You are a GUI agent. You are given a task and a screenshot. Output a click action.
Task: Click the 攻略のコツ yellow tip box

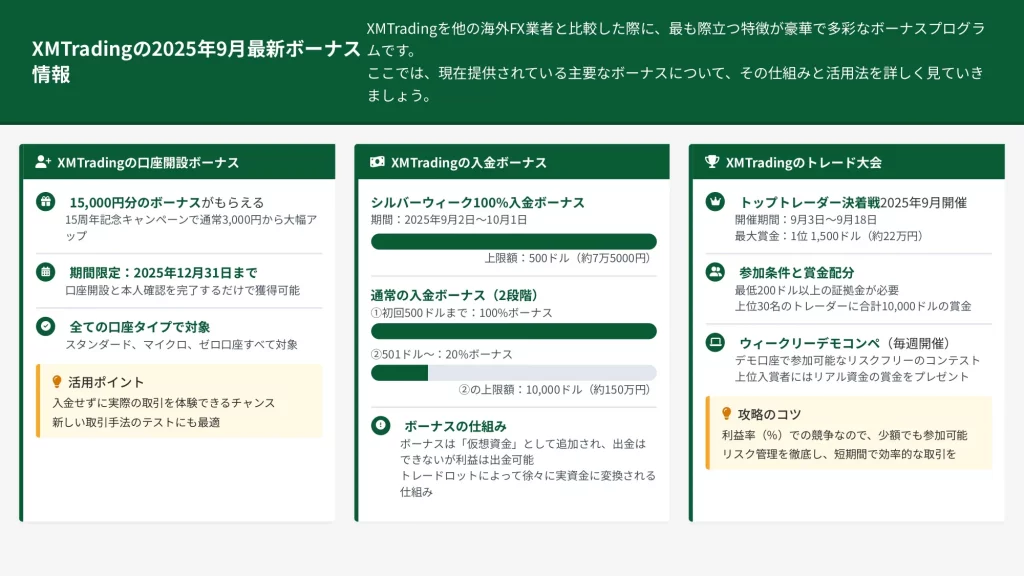[848, 433]
